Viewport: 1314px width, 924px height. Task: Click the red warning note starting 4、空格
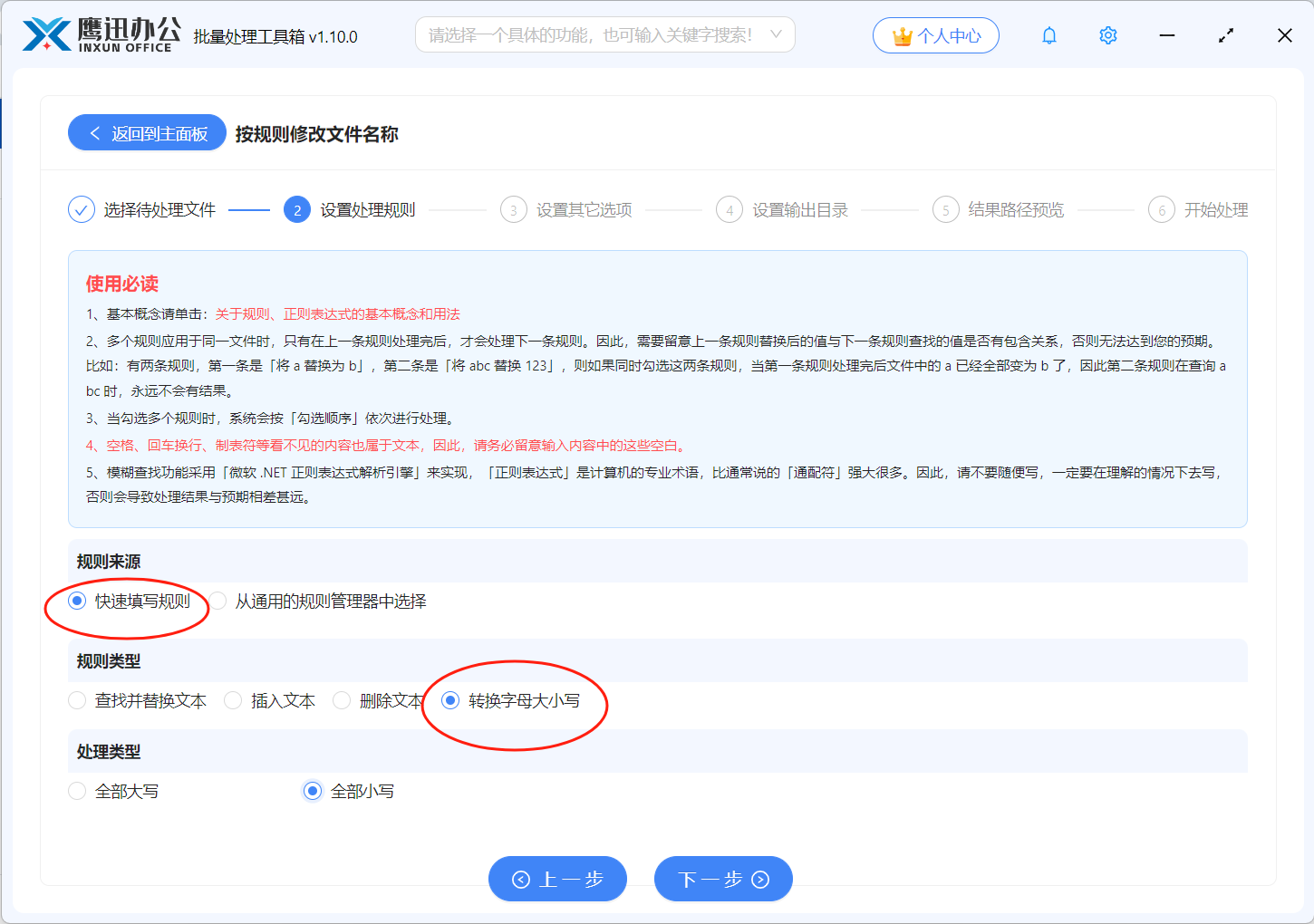[388, 446]
